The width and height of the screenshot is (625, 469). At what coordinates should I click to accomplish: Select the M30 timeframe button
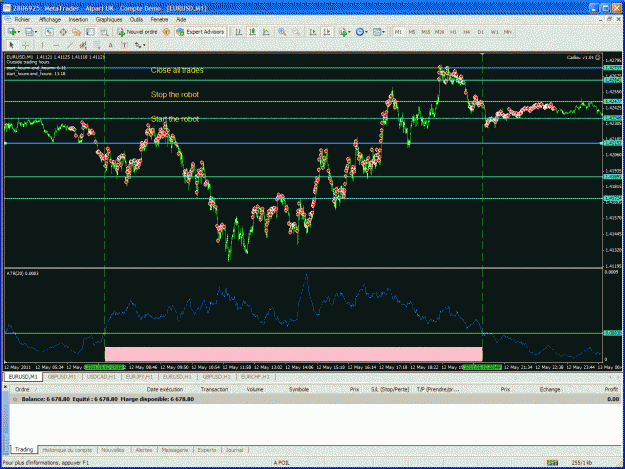439,32
